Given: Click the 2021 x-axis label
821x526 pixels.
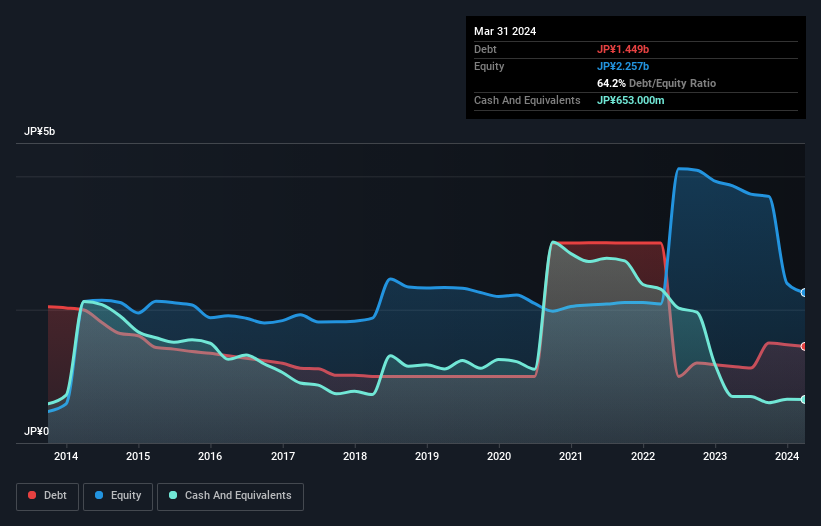Looking at the screenshot, I should (x=571, y=456).
